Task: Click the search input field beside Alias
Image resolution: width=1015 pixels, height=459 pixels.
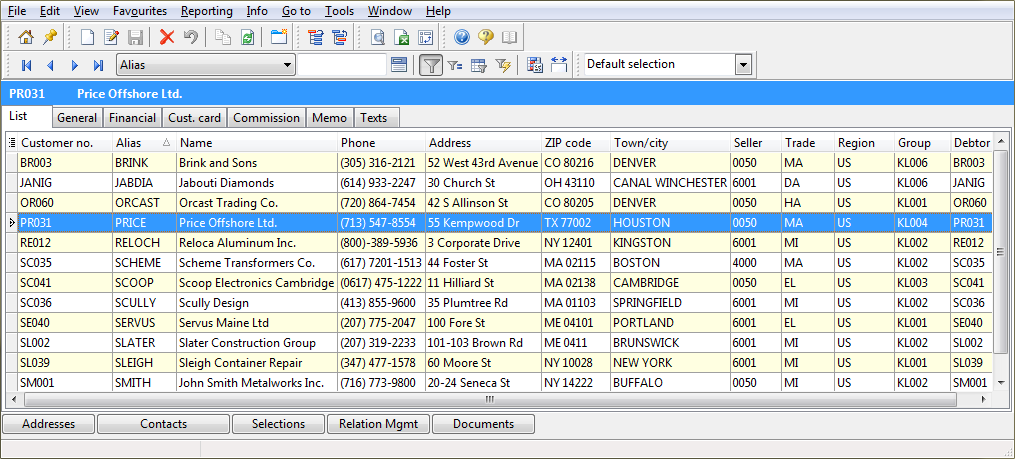Action: 342,65
